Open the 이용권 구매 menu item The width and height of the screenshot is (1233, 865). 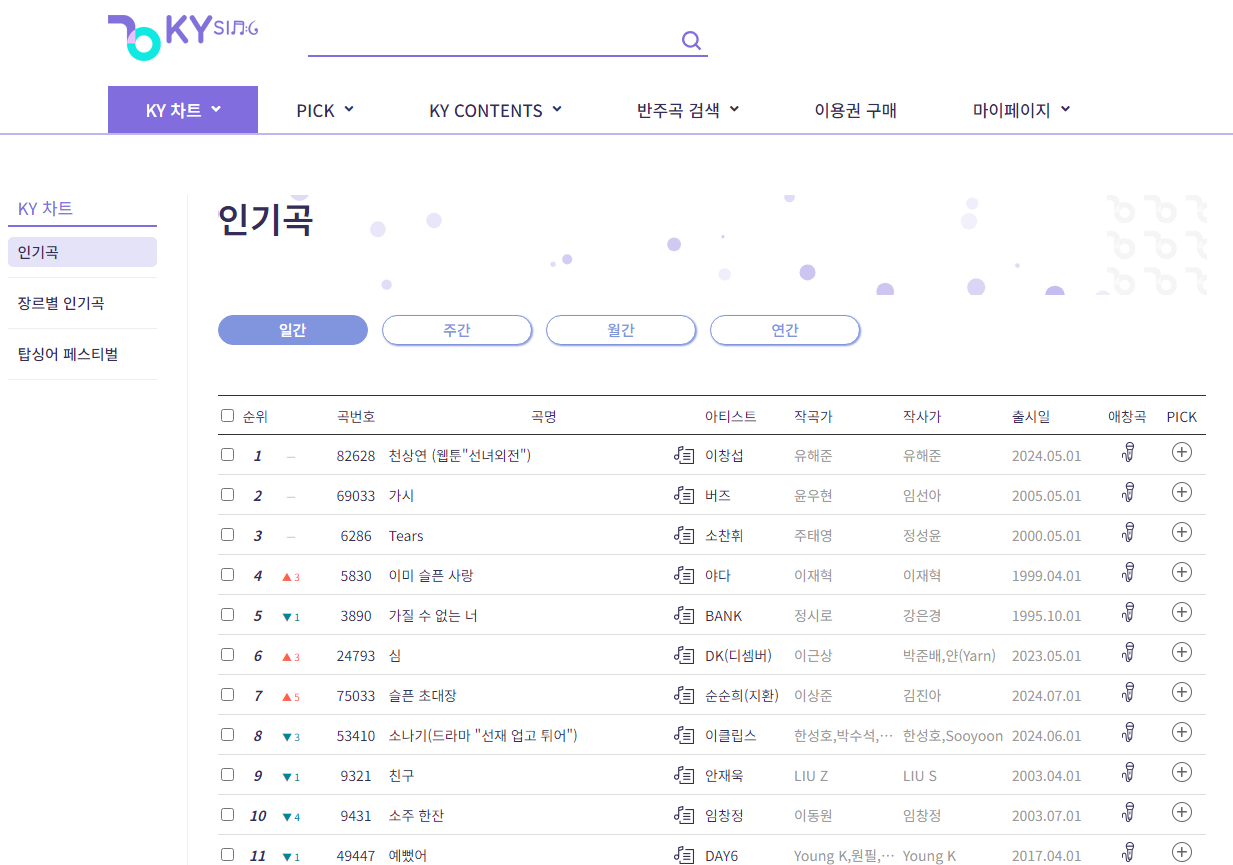(855, 110)
